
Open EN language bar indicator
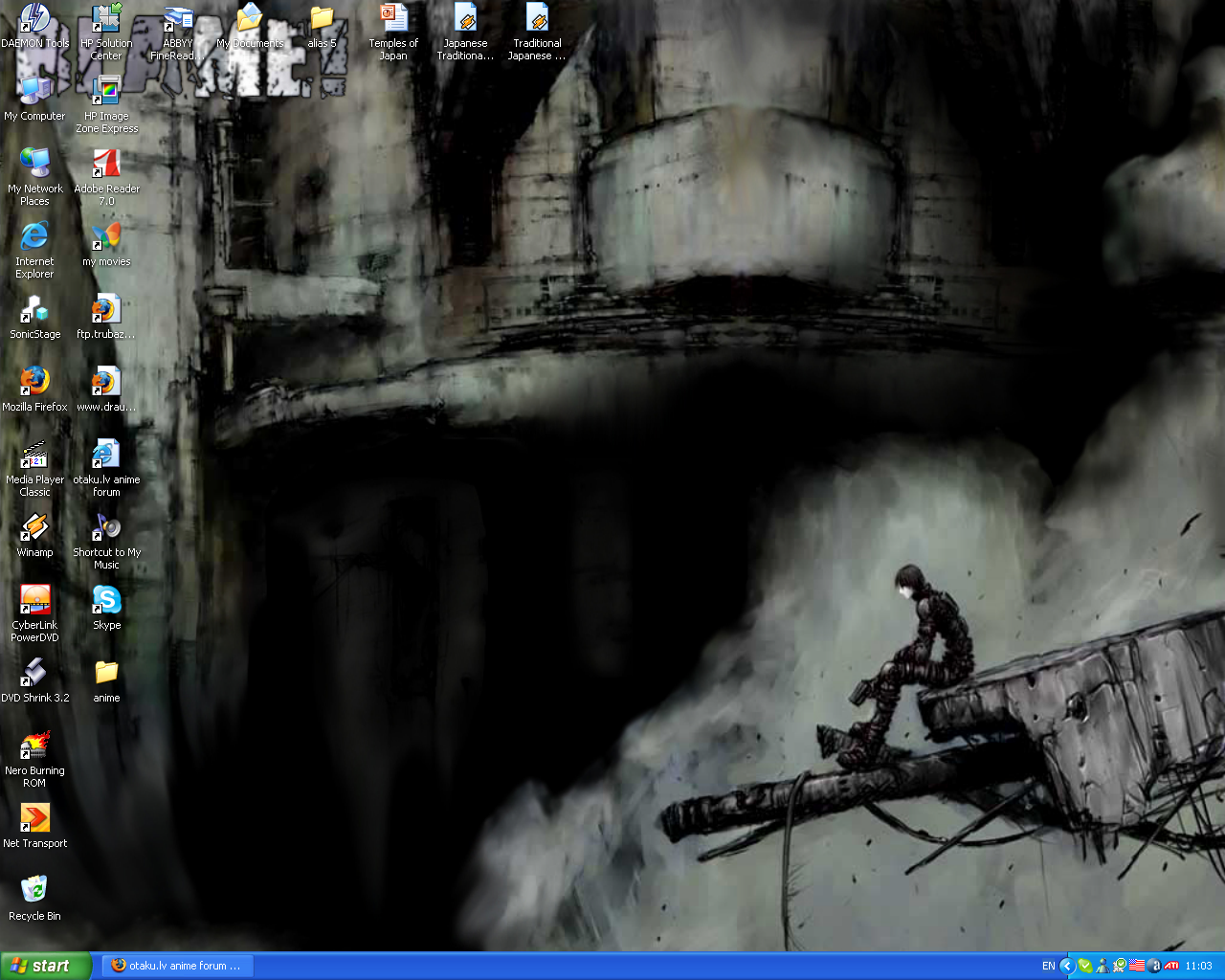pyautogui.click(x=1049, y=966)
